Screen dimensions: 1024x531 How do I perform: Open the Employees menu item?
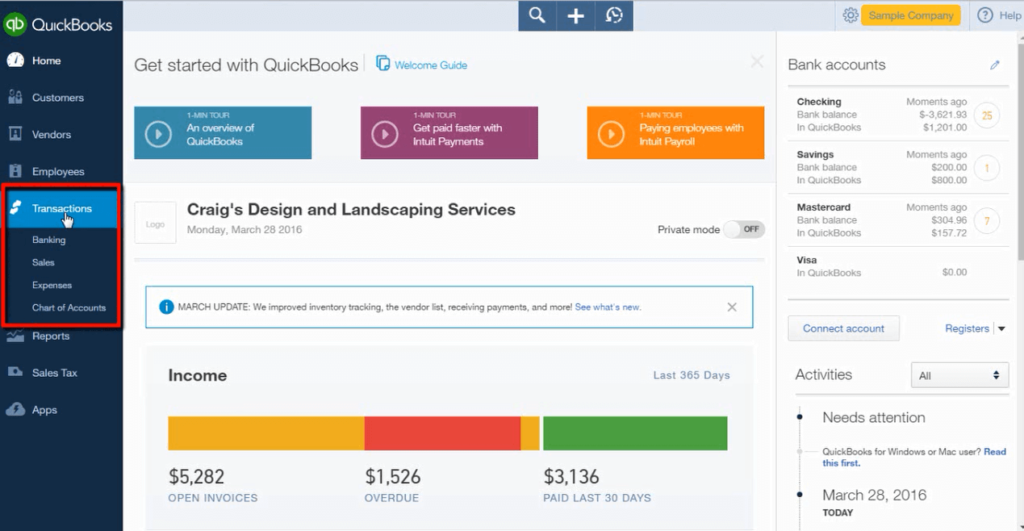coord(58,172)
